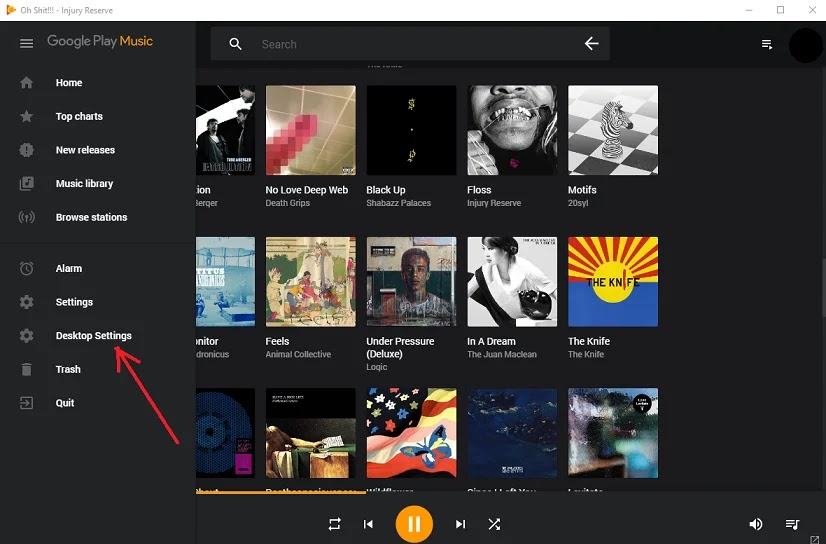Click the New releases badge icon
The height and width of the screenshot is (544, 826).
[26, 150]
